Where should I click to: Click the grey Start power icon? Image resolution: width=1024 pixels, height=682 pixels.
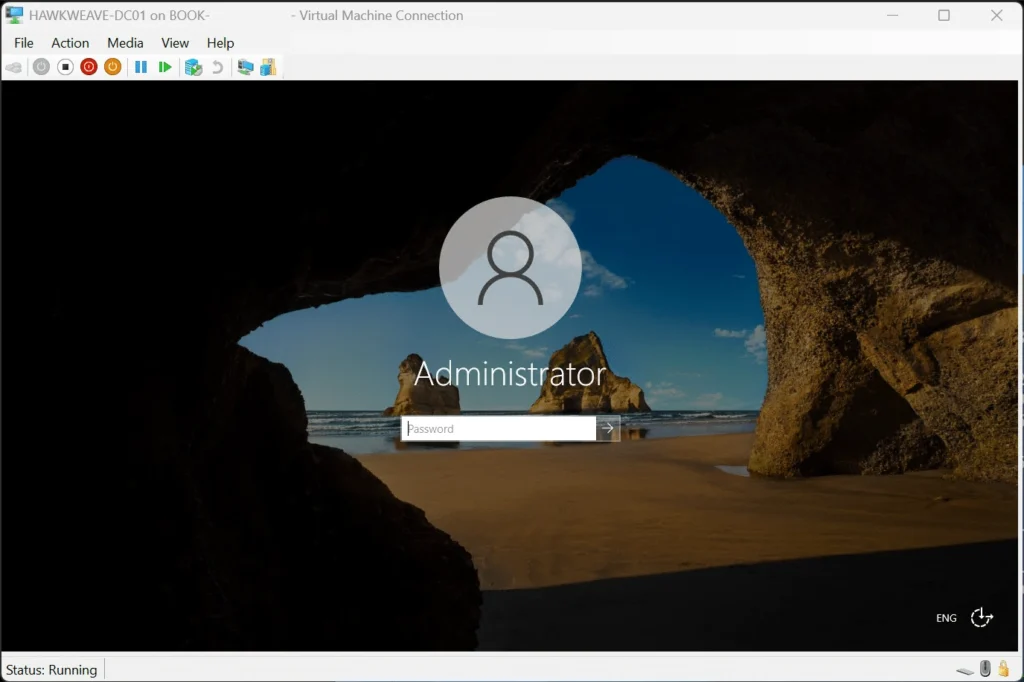click(x=41, y=67)
